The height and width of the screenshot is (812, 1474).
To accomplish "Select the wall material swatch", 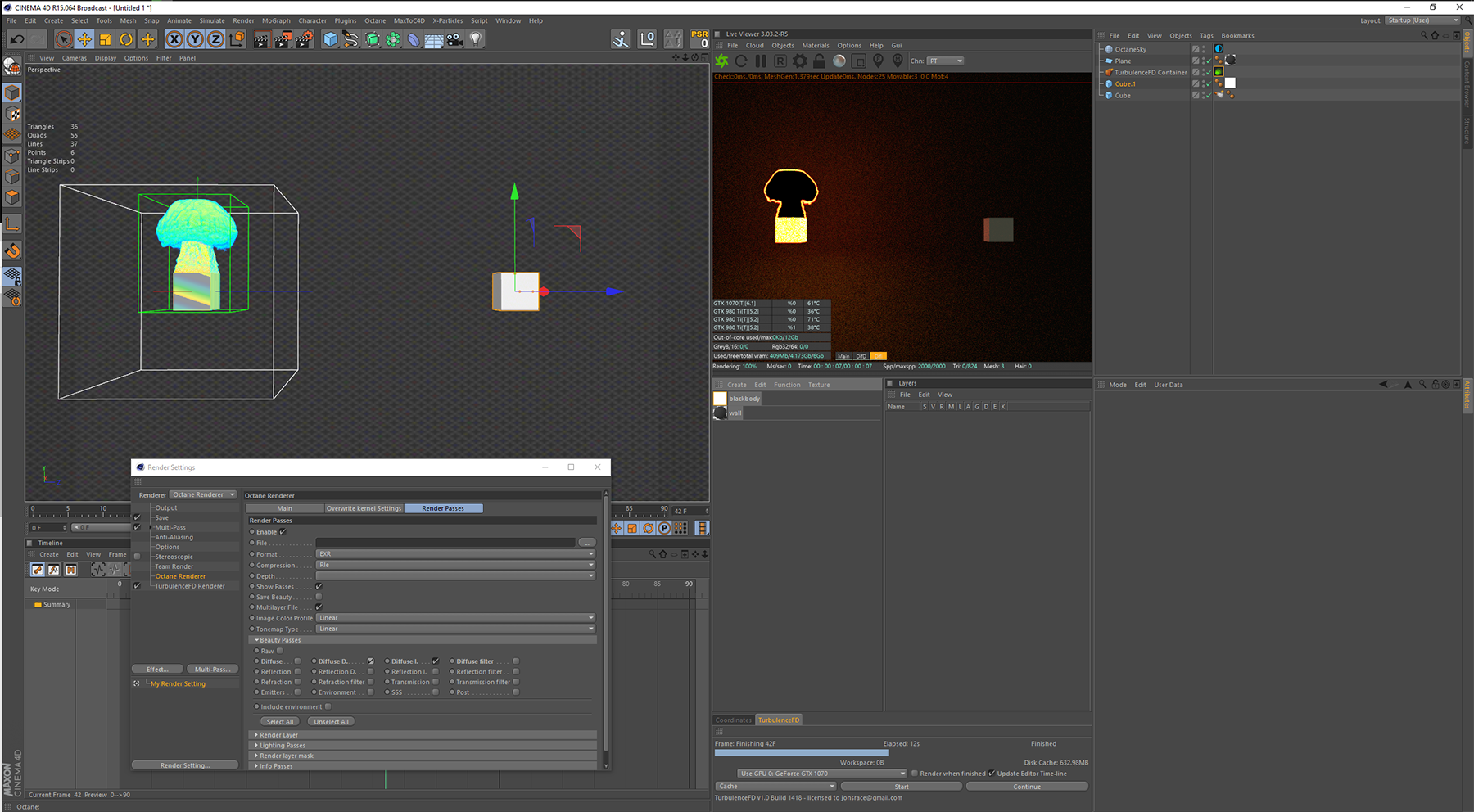I will click(721, 413).
